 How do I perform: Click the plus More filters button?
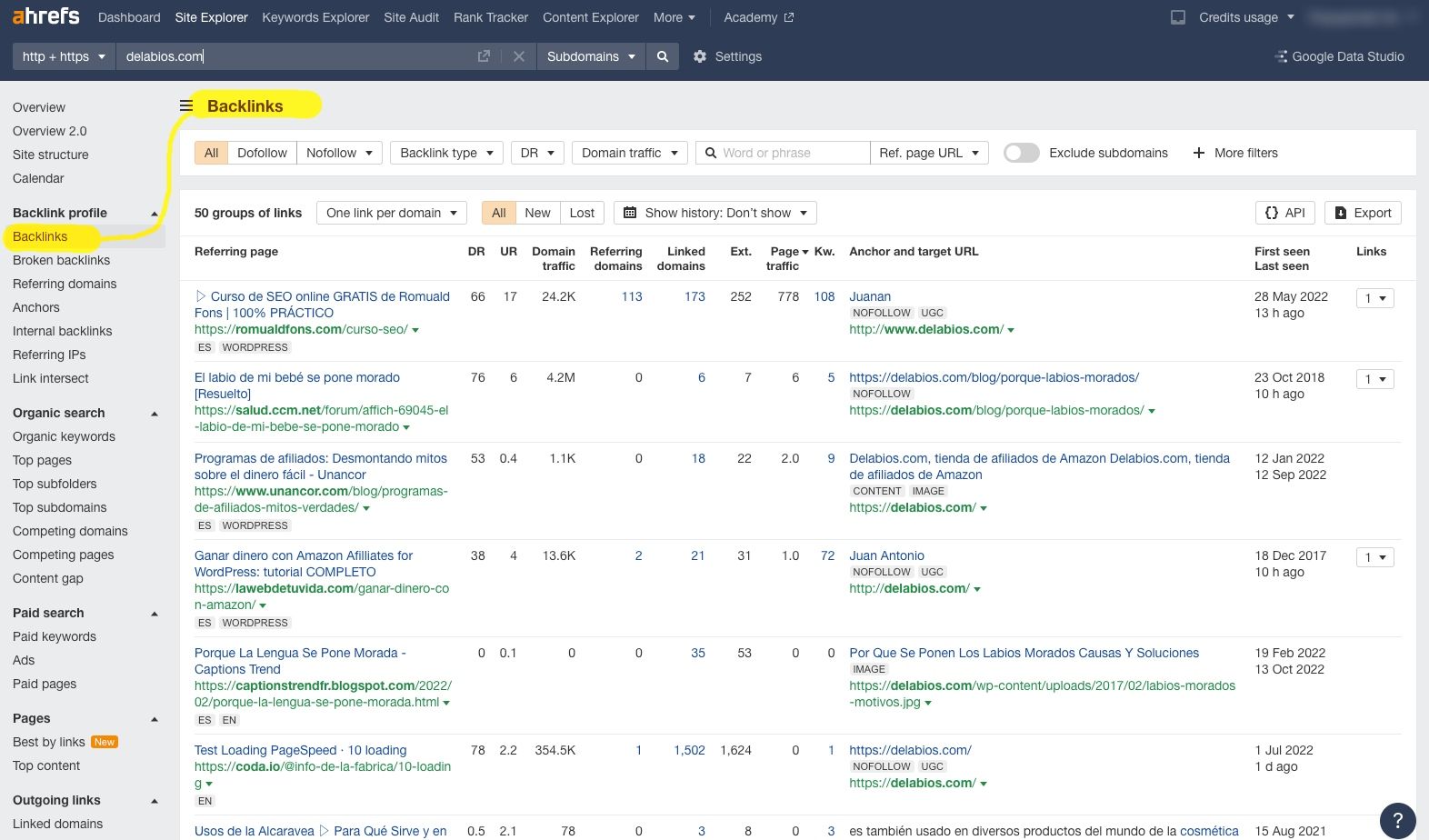point(1235,153)
